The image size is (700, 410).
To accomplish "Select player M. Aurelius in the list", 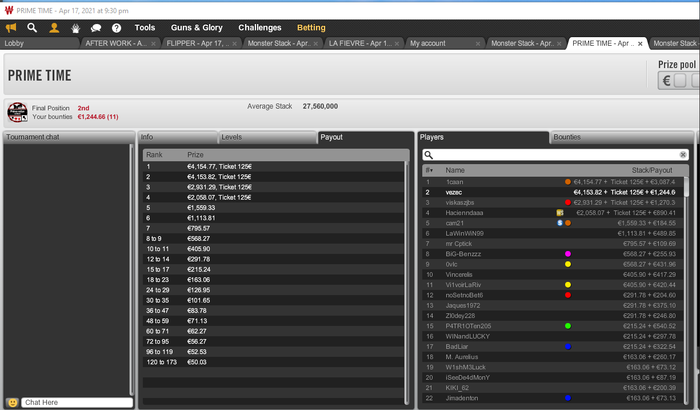I will [553, 357].
